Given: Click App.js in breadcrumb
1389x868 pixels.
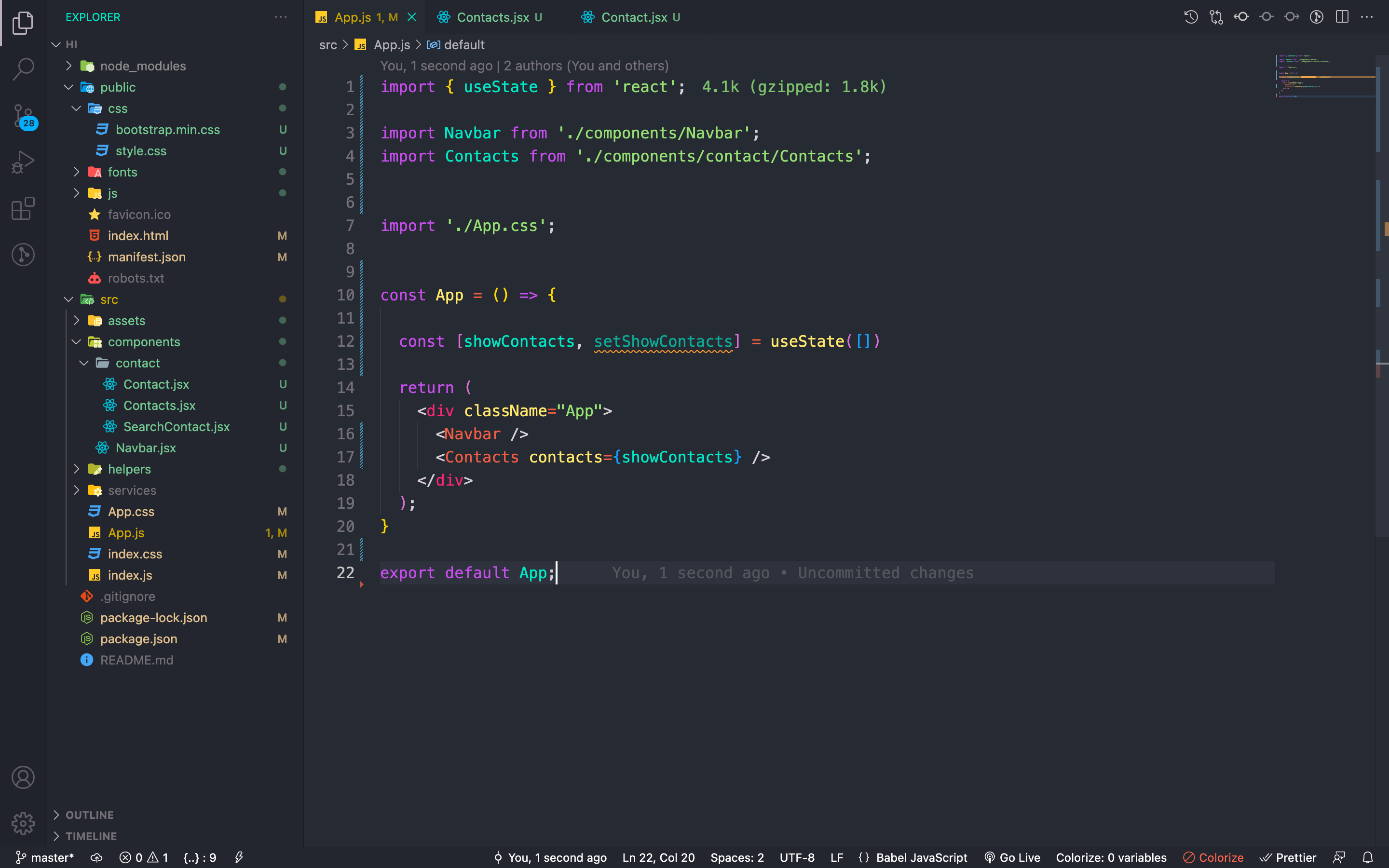Looking at the screenshot, I should (x=392, y=45).
